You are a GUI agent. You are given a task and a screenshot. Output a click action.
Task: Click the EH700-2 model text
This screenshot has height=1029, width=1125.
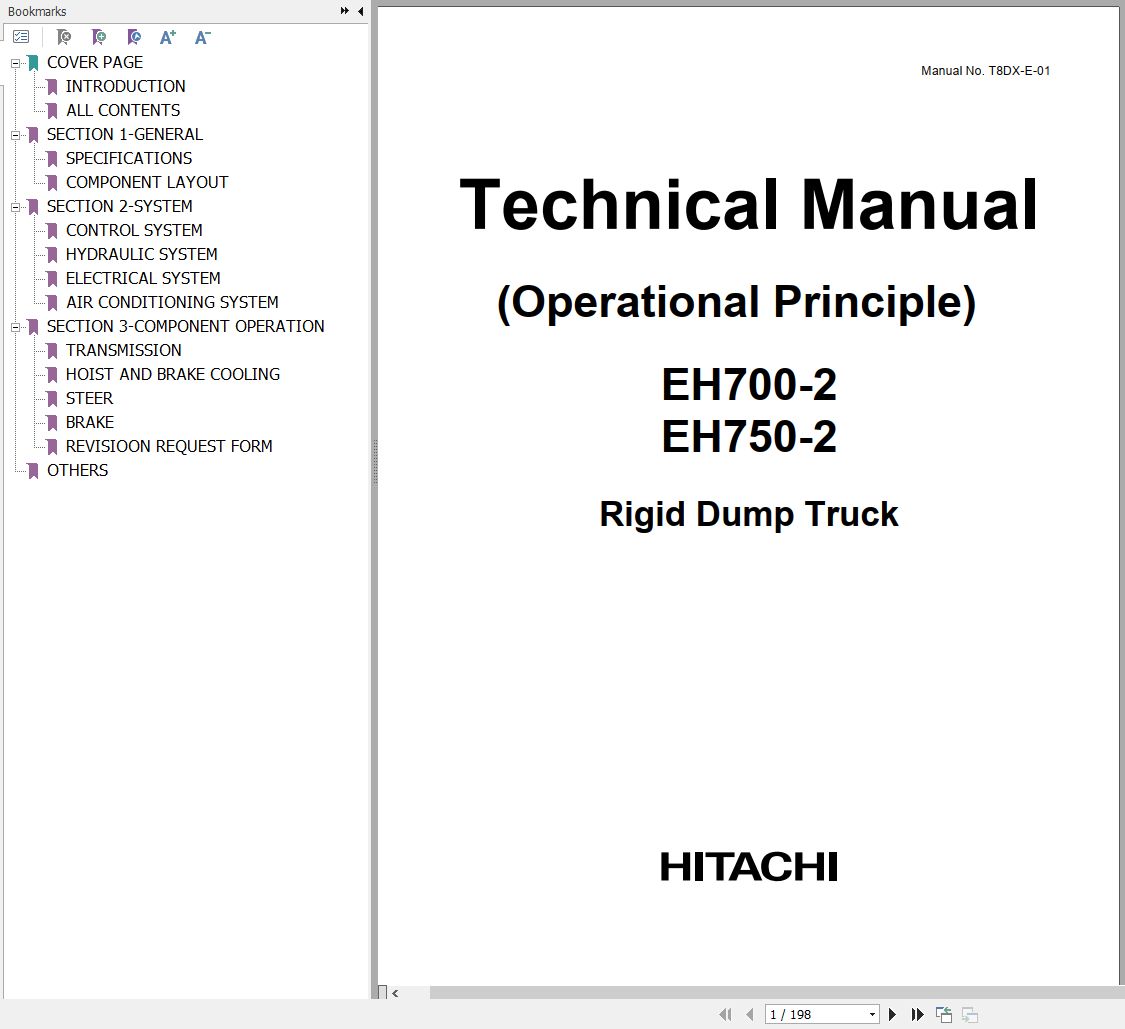pyautogui.click(x=748, y=385)
